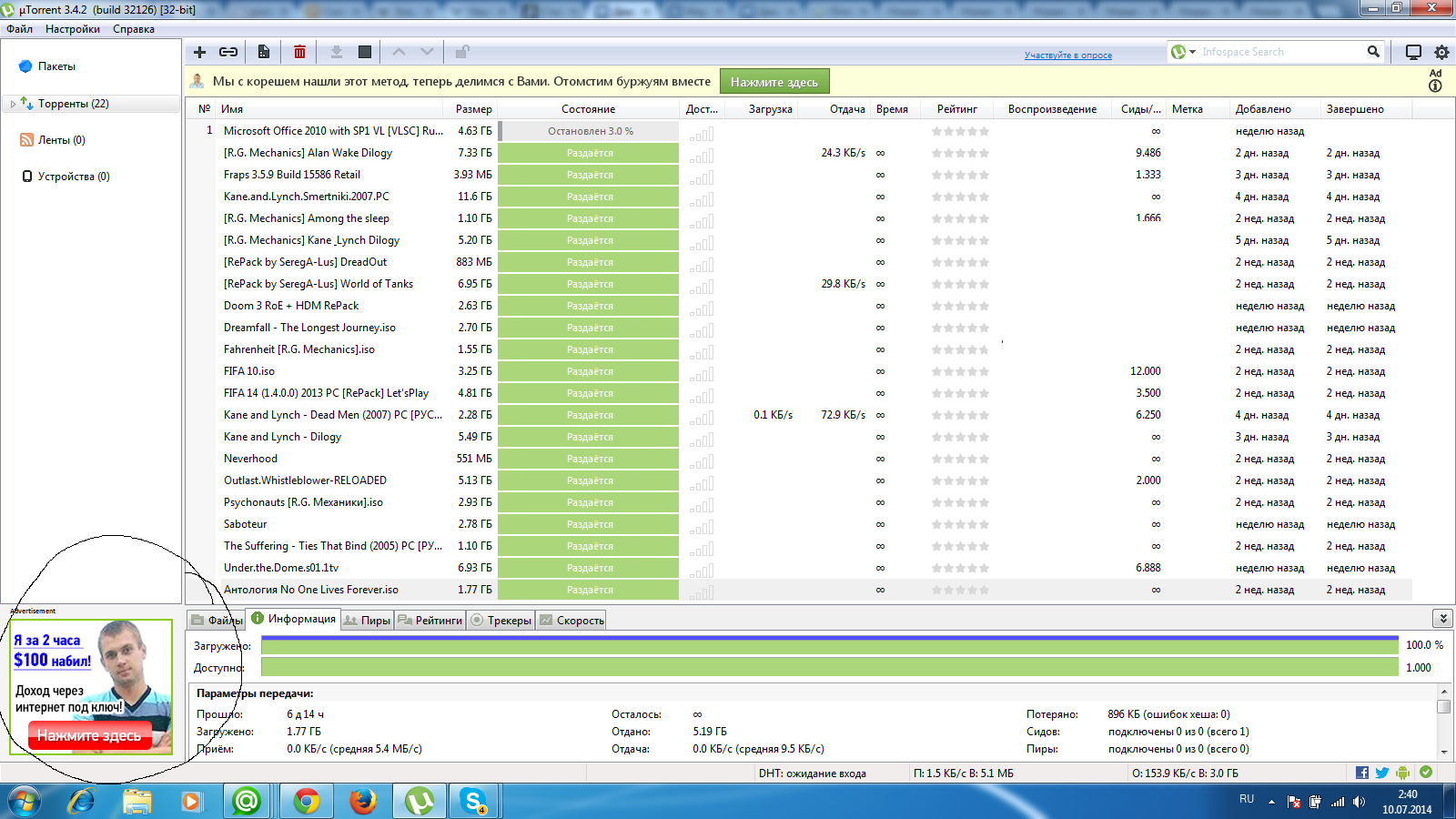Screen dimensions: 1456x819
Task: Open the remote monitor icon
Action: tap(1413, 52)
